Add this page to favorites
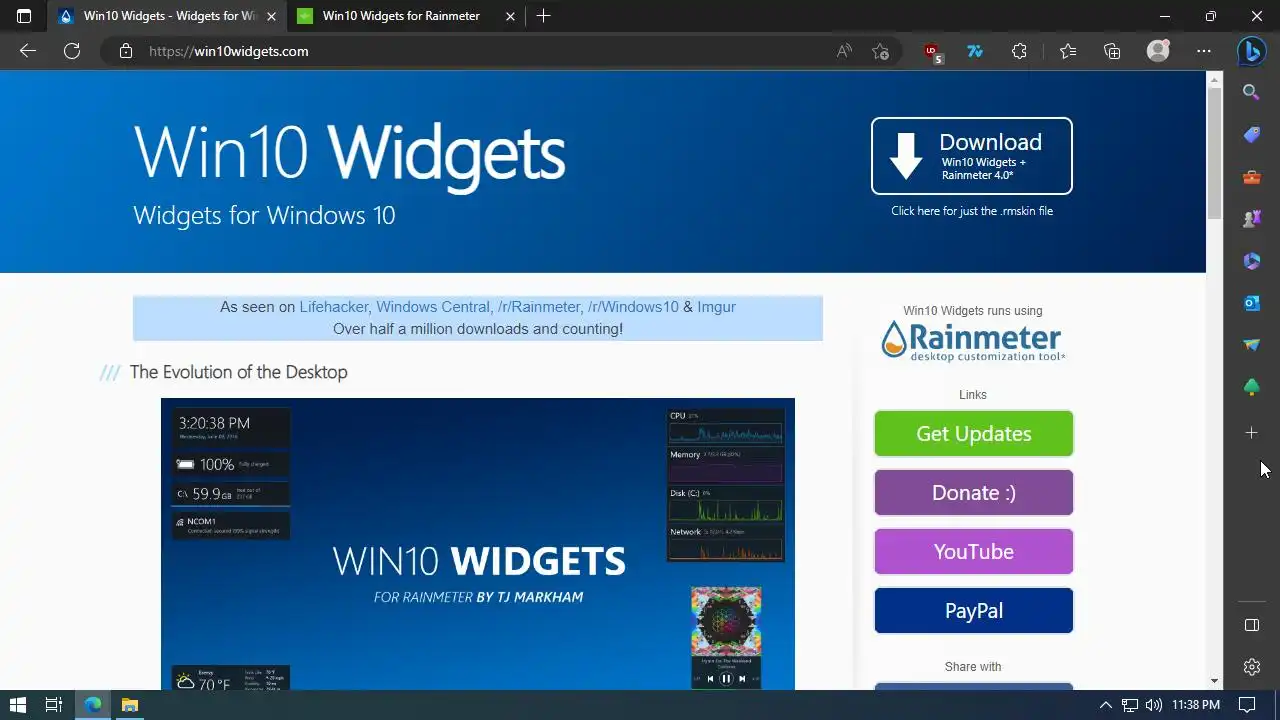Viewport: 1280px width, 720px height. 880,51
